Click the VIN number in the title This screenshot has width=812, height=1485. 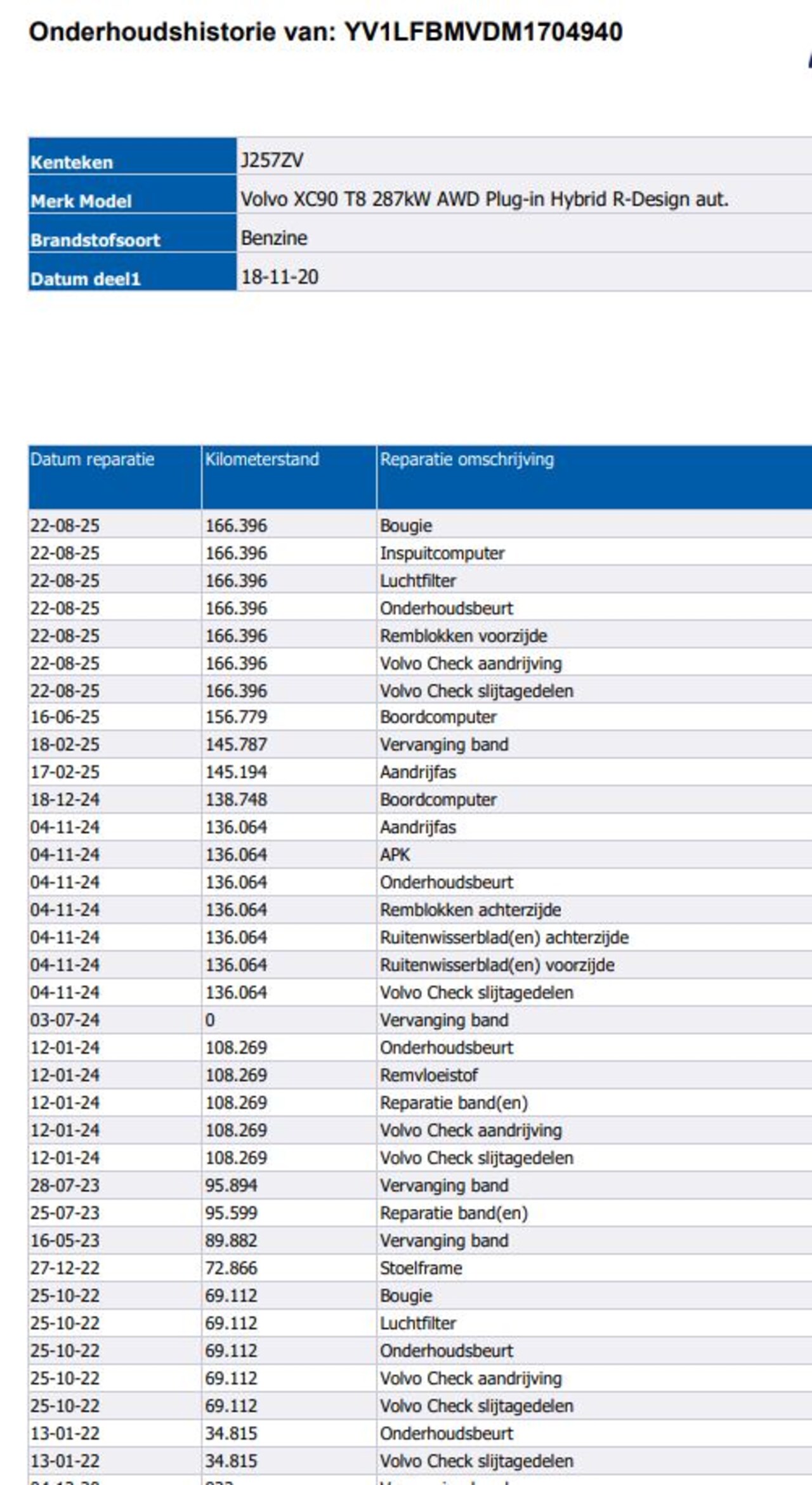tap(483, 32)
